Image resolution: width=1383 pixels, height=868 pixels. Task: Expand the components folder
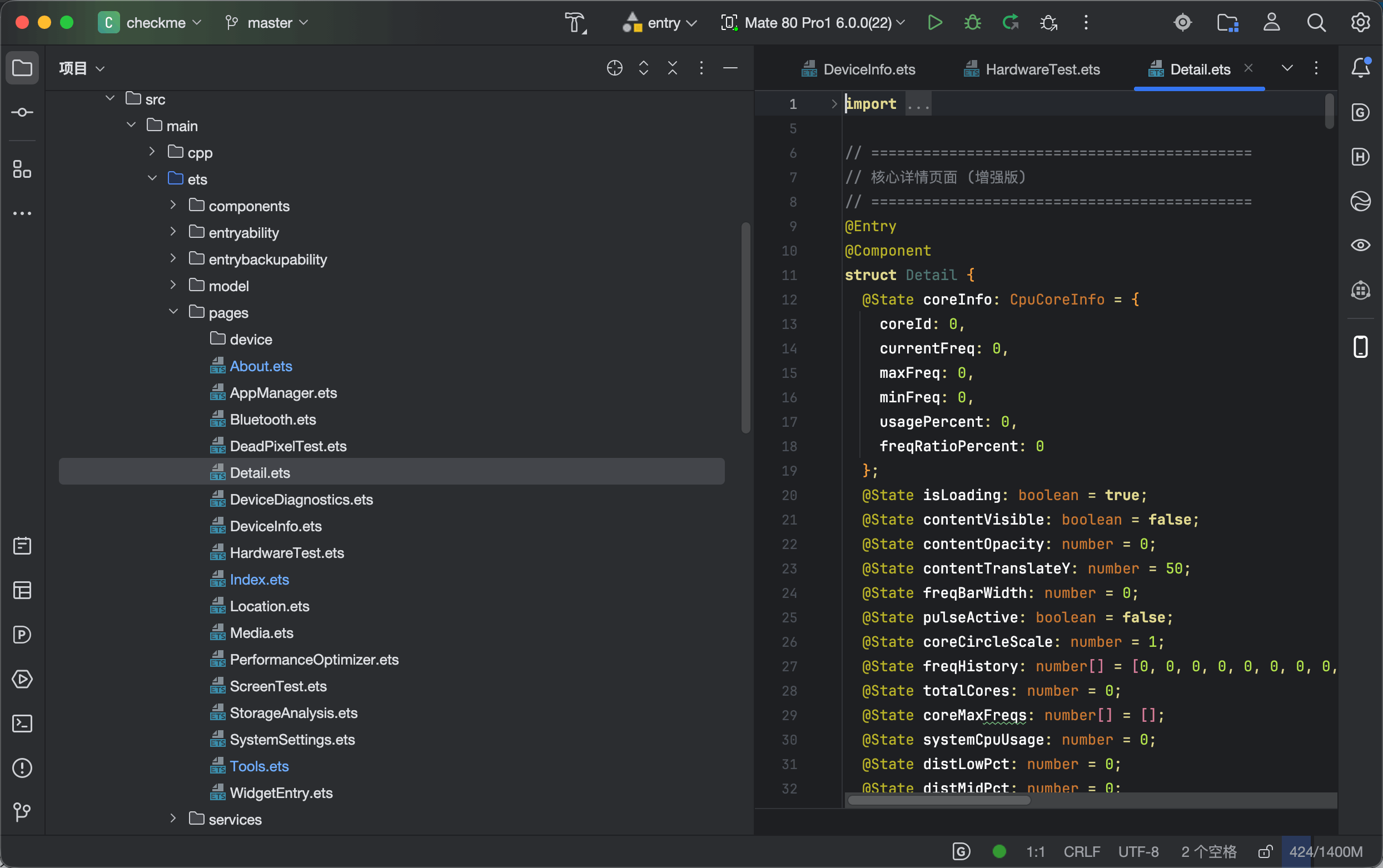pyautogui.click(x=173, y=205)
